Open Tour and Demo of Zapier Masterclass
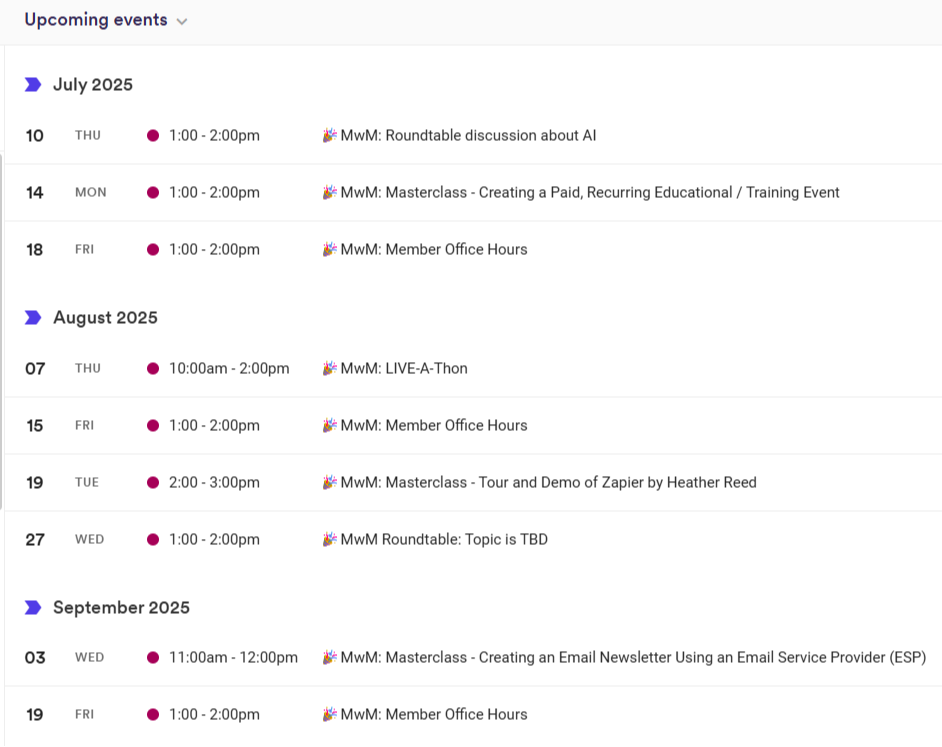 [548, 482]
